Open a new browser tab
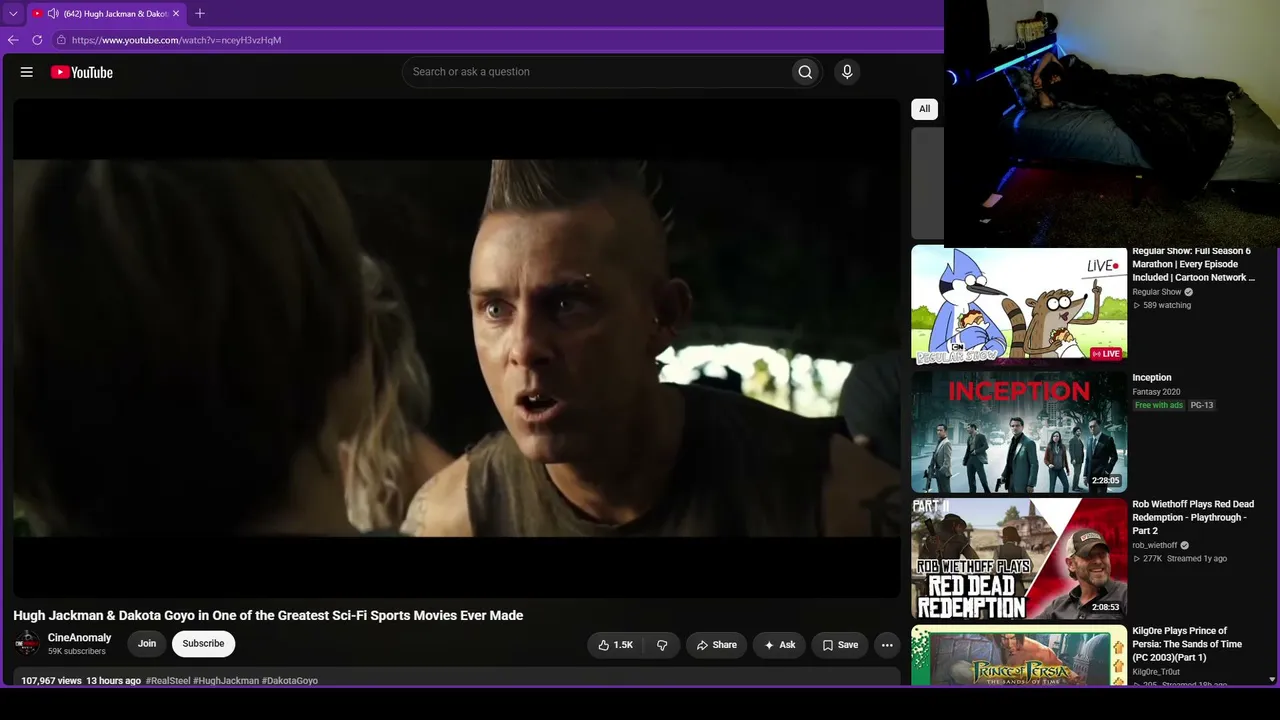This screenshot has height=720, width=1280. [x=200, y=13]
